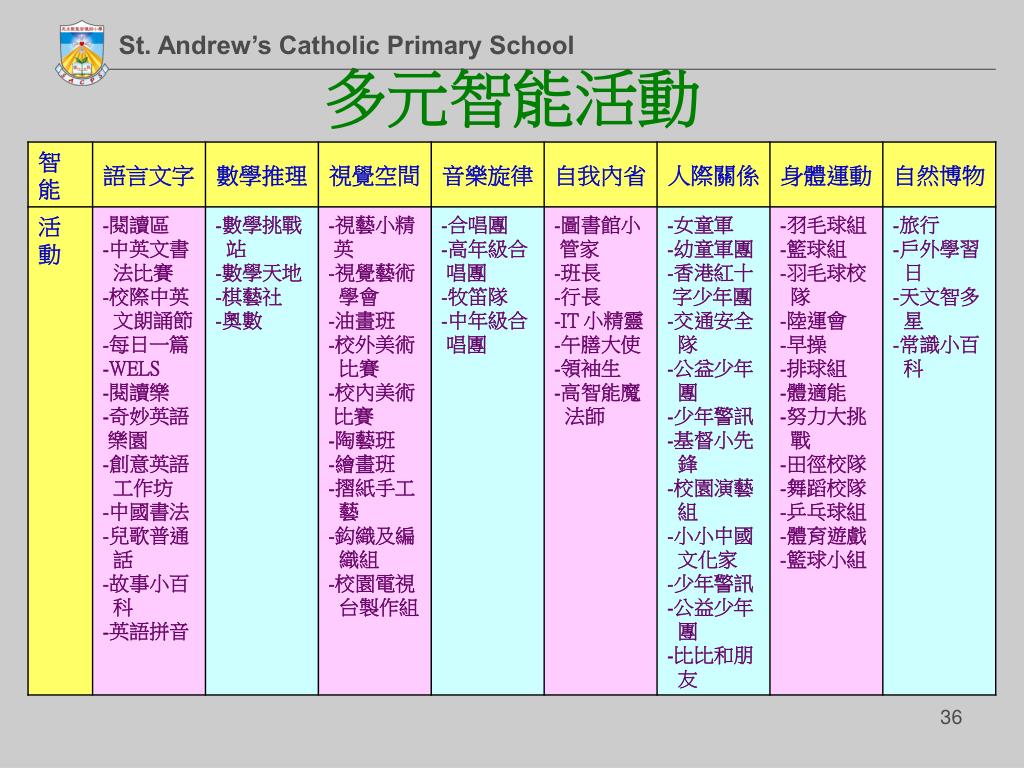This screenshot has width=1024, height=768.
Task: Click the 女童軍 entry
Action: (701, 225)
